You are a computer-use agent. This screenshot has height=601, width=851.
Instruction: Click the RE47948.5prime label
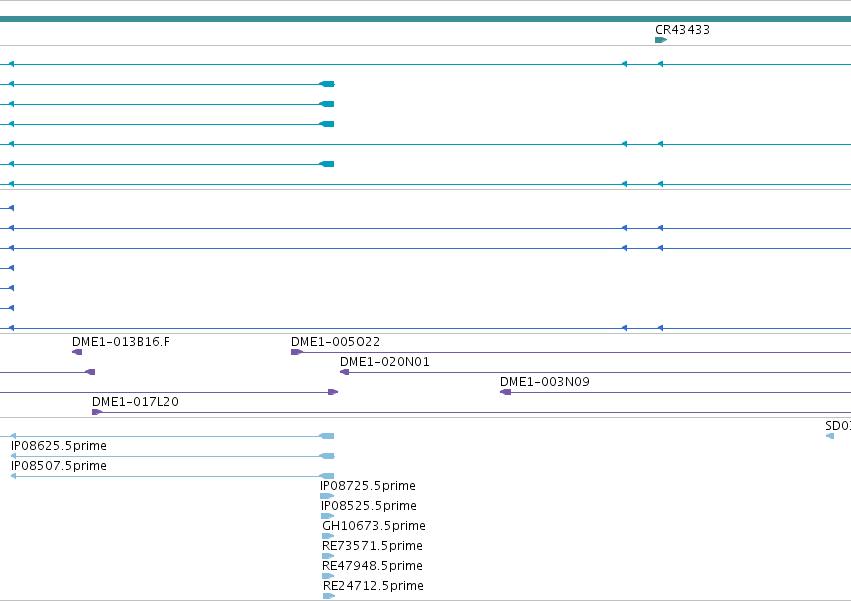(x=372, y=566)
